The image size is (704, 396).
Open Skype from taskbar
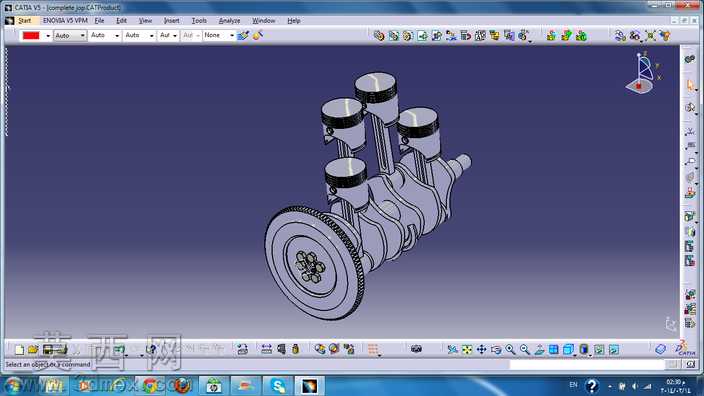point(278,386)
